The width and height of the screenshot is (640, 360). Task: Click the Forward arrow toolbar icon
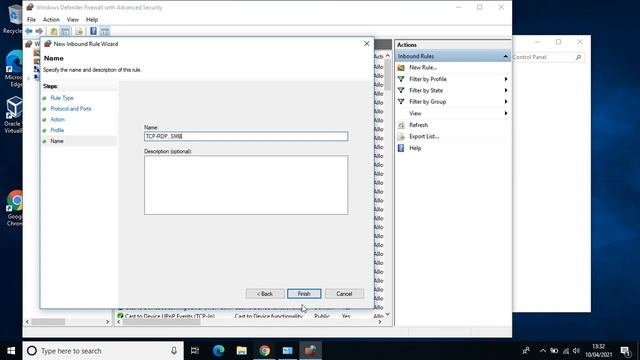(39, 31)
